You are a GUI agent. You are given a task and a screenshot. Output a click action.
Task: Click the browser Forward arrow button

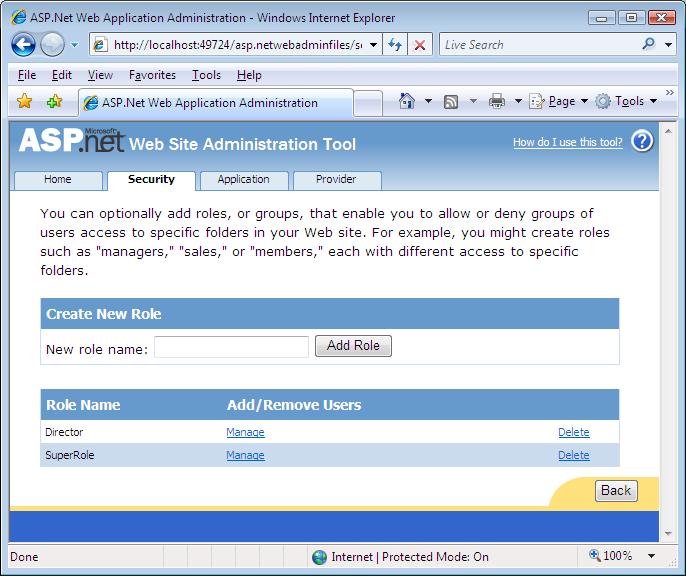52,44
